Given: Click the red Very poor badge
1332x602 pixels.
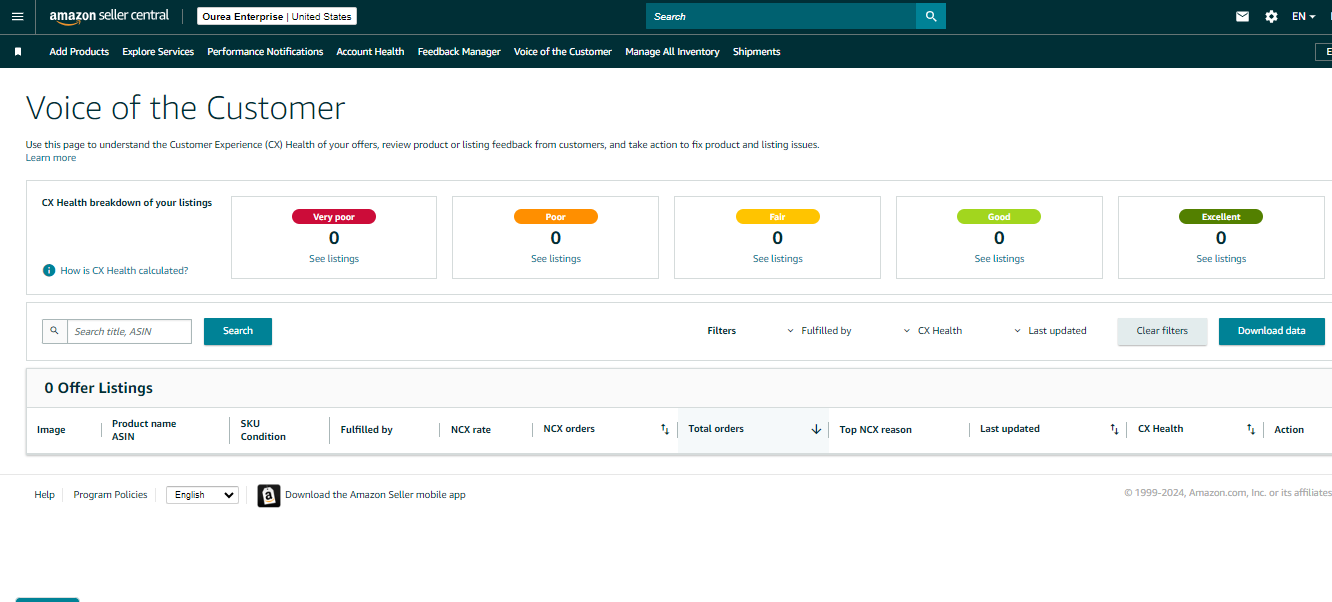Looking at the screenshot, I should 334,217.
